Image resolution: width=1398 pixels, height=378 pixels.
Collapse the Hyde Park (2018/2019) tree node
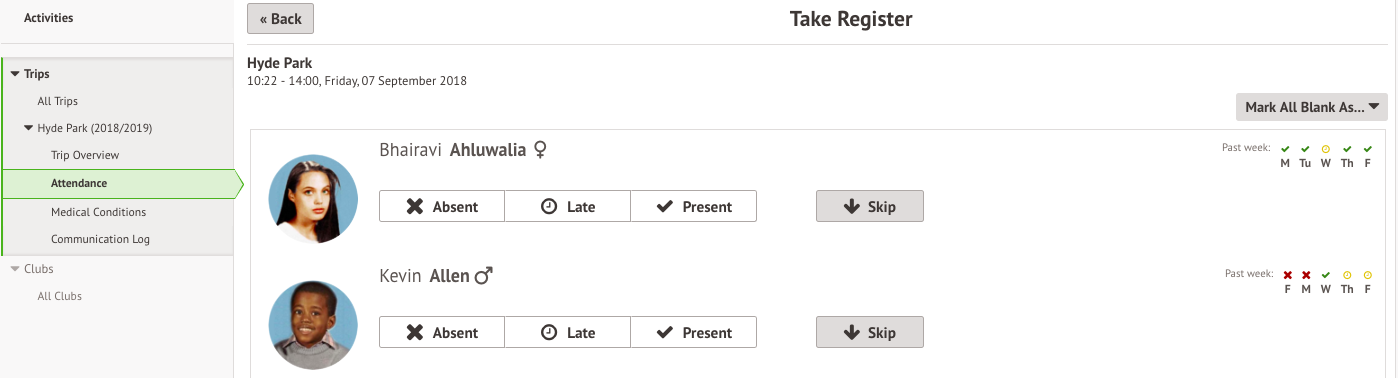(x=28, y=128)
